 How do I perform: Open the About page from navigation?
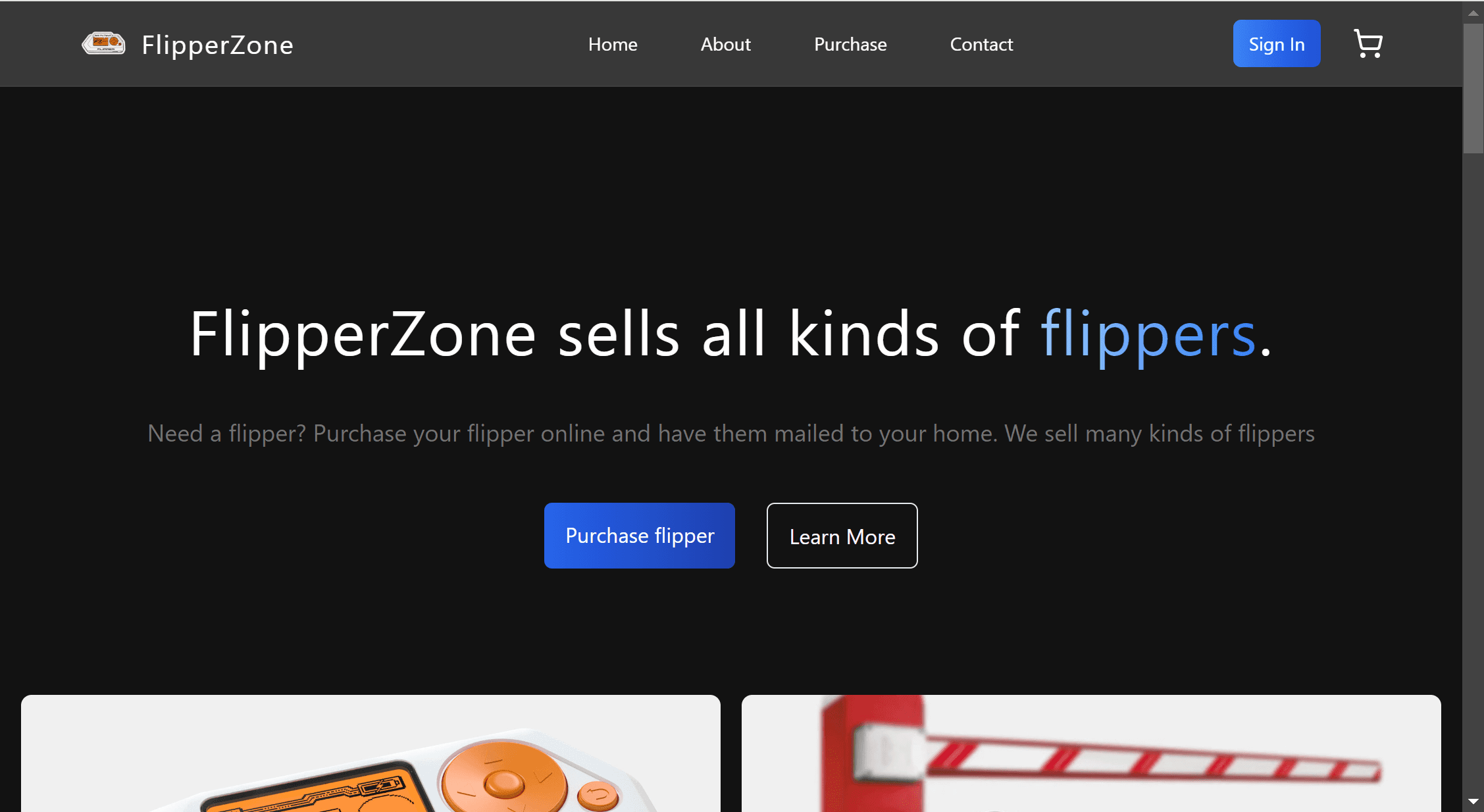pos(725,44)
